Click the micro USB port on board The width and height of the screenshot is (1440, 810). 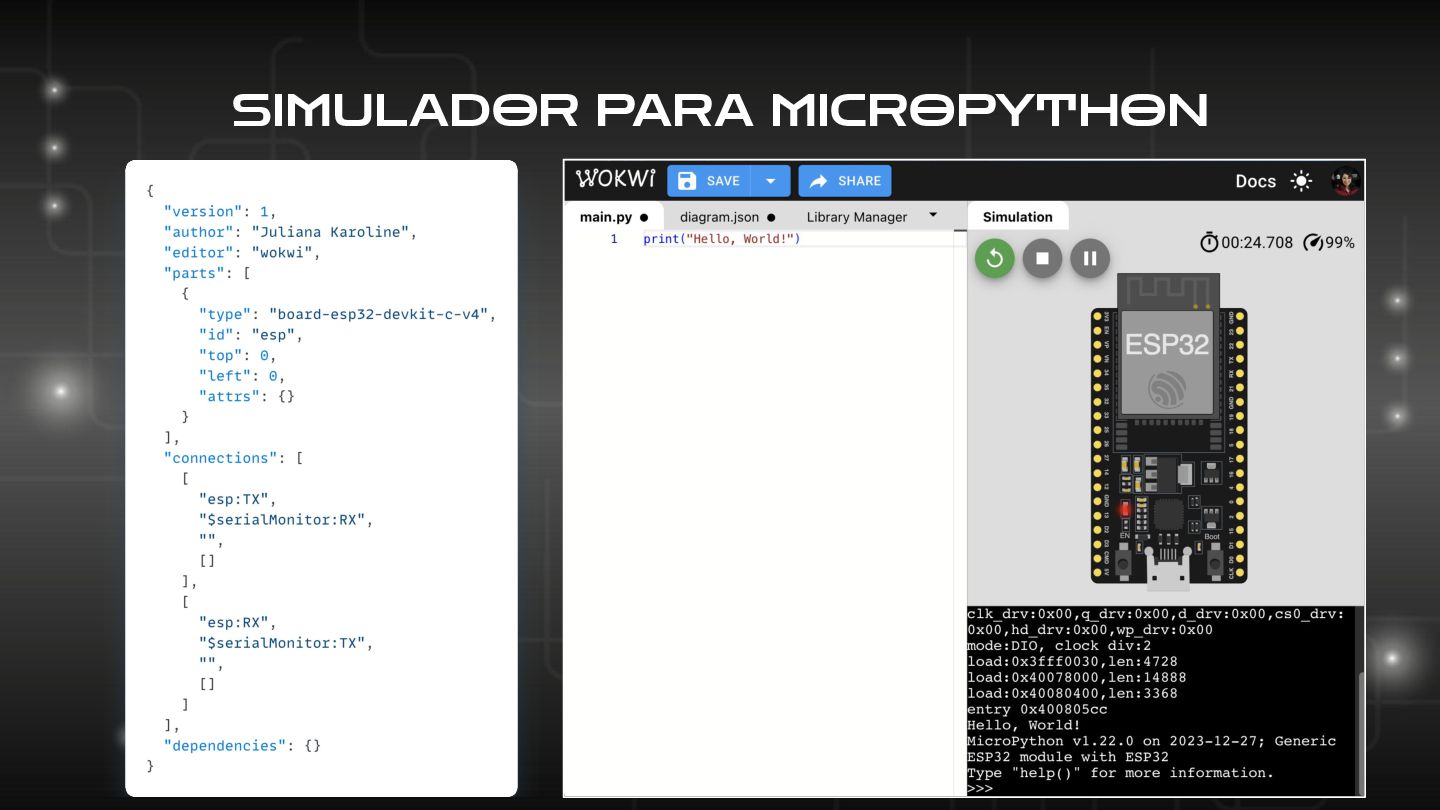click(1168, 571)
